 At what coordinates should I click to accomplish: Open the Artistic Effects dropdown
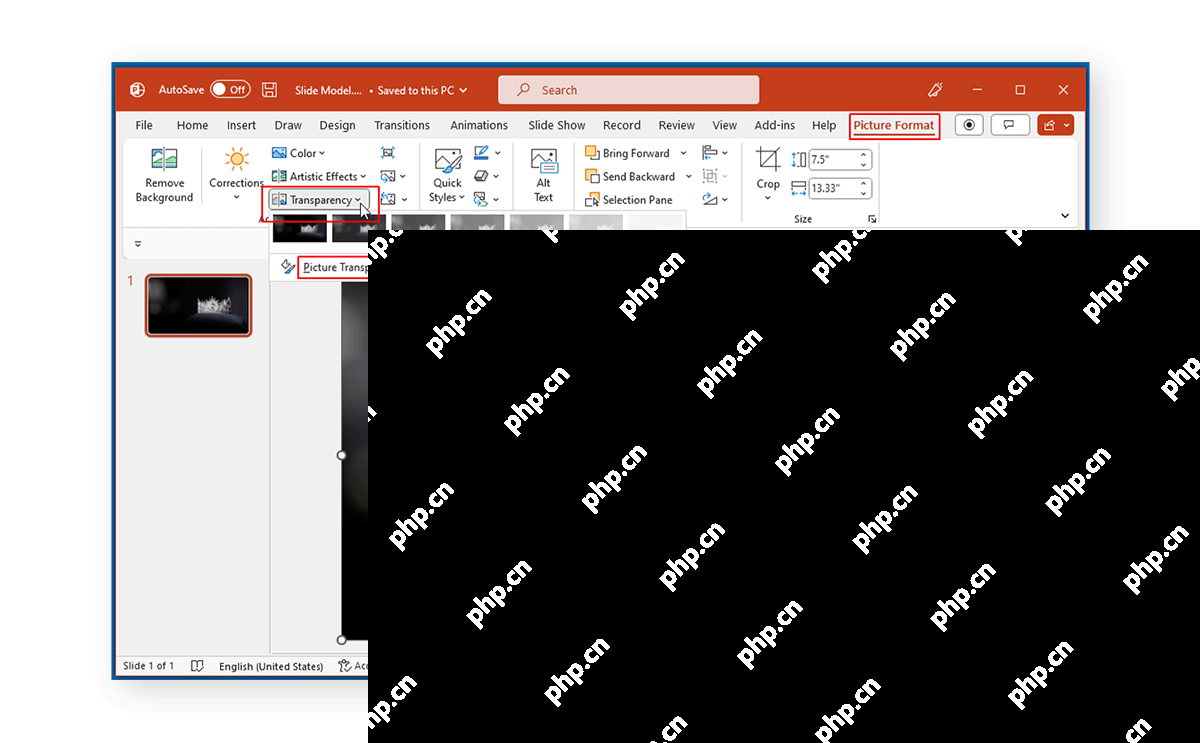click(x=320, y=176)
